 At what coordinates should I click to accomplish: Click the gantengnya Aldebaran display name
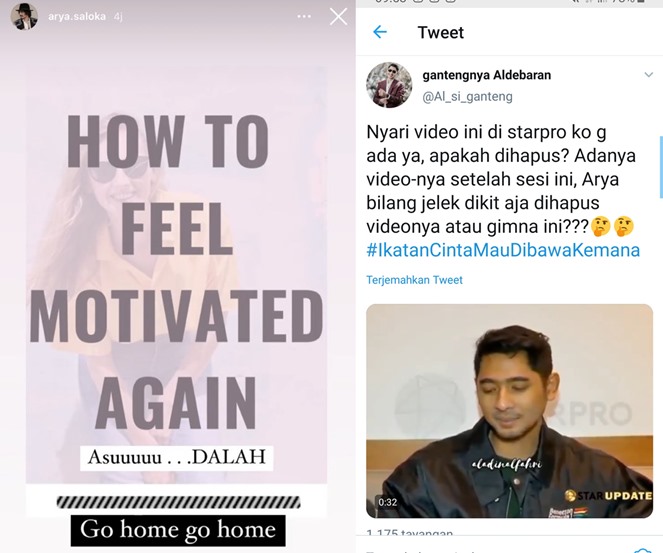click(x=487, y=75)
